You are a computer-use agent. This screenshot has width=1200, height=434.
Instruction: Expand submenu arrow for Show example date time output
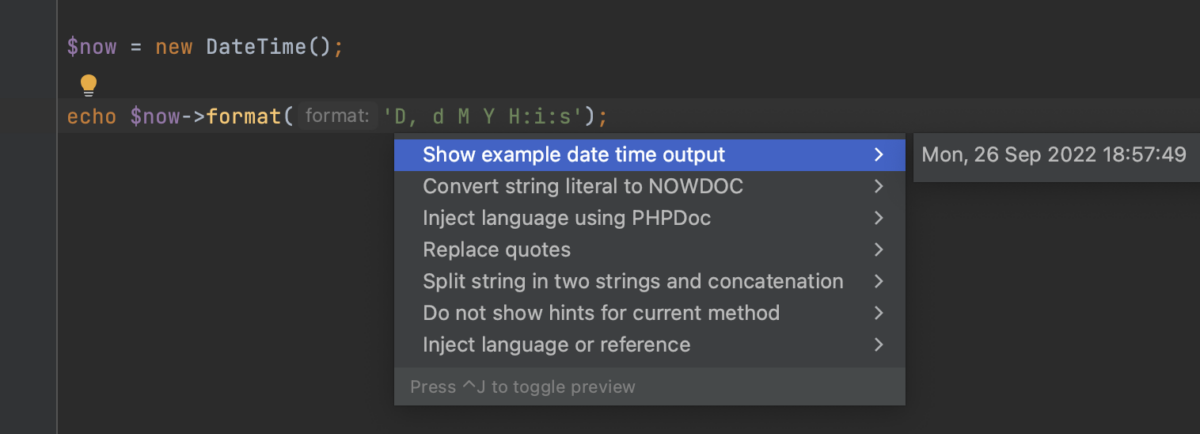click(878, 155)
